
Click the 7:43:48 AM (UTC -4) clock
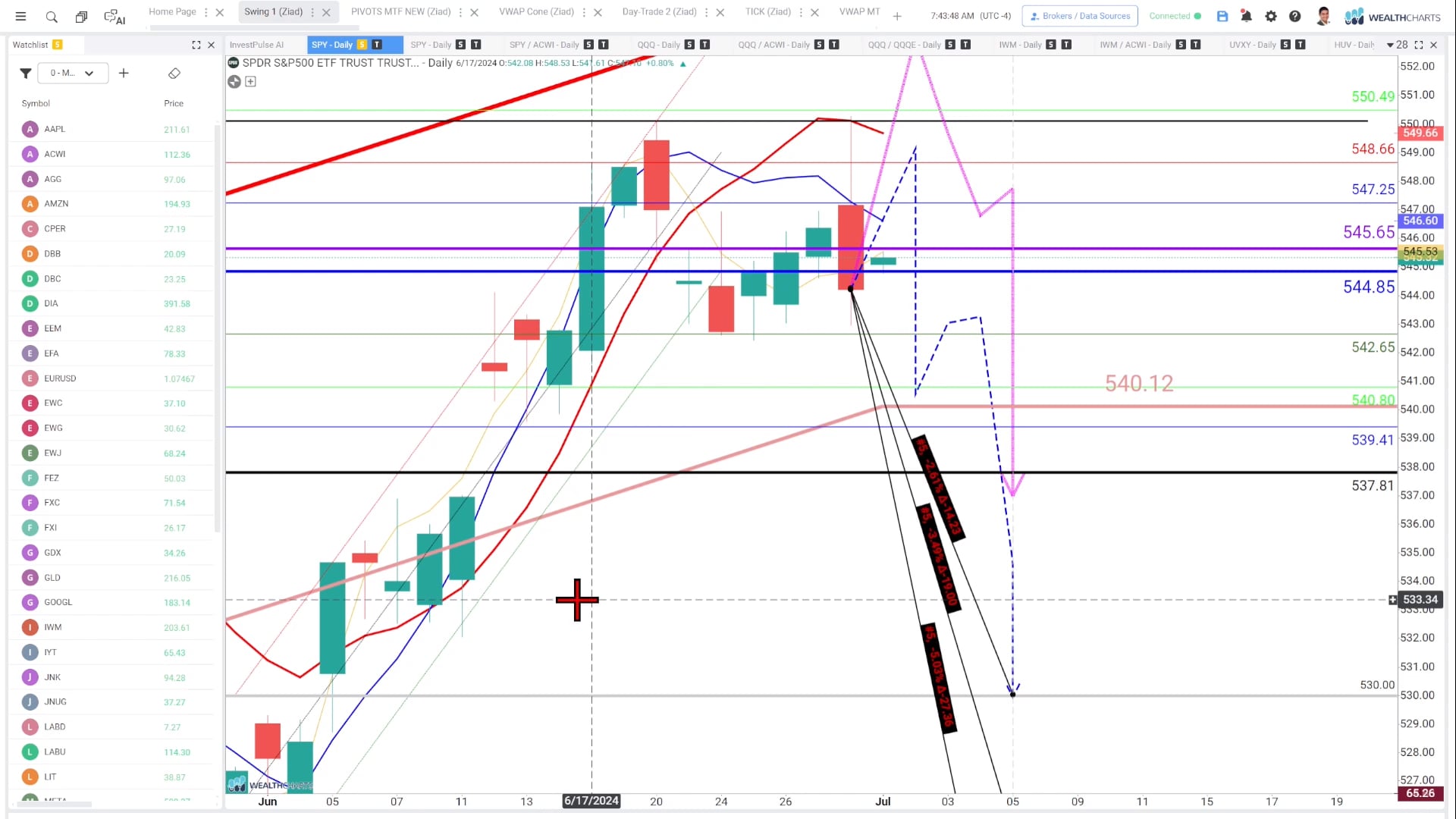coord(971,16)
